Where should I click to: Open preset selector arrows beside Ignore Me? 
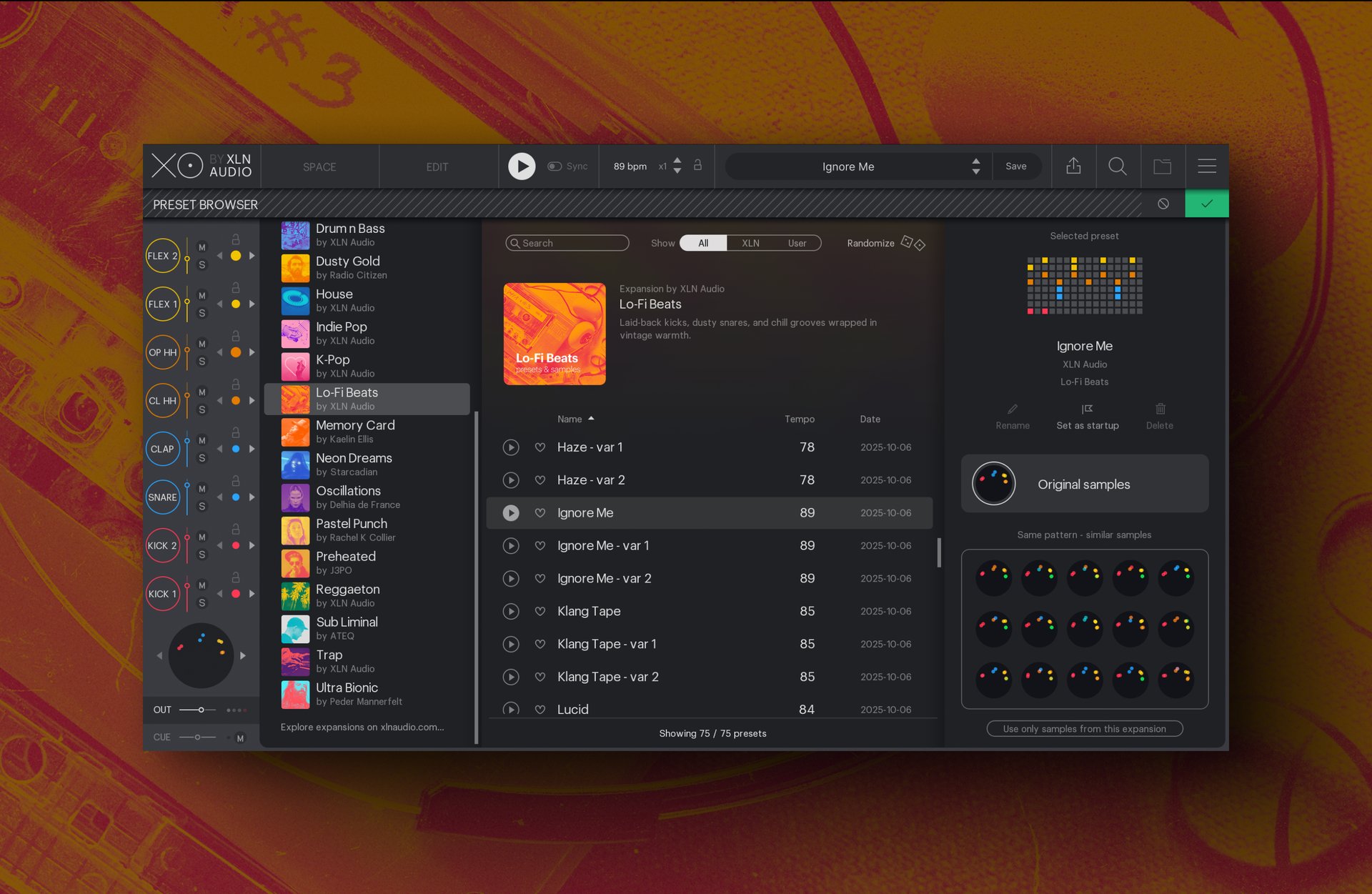click(x=976, y=167)
